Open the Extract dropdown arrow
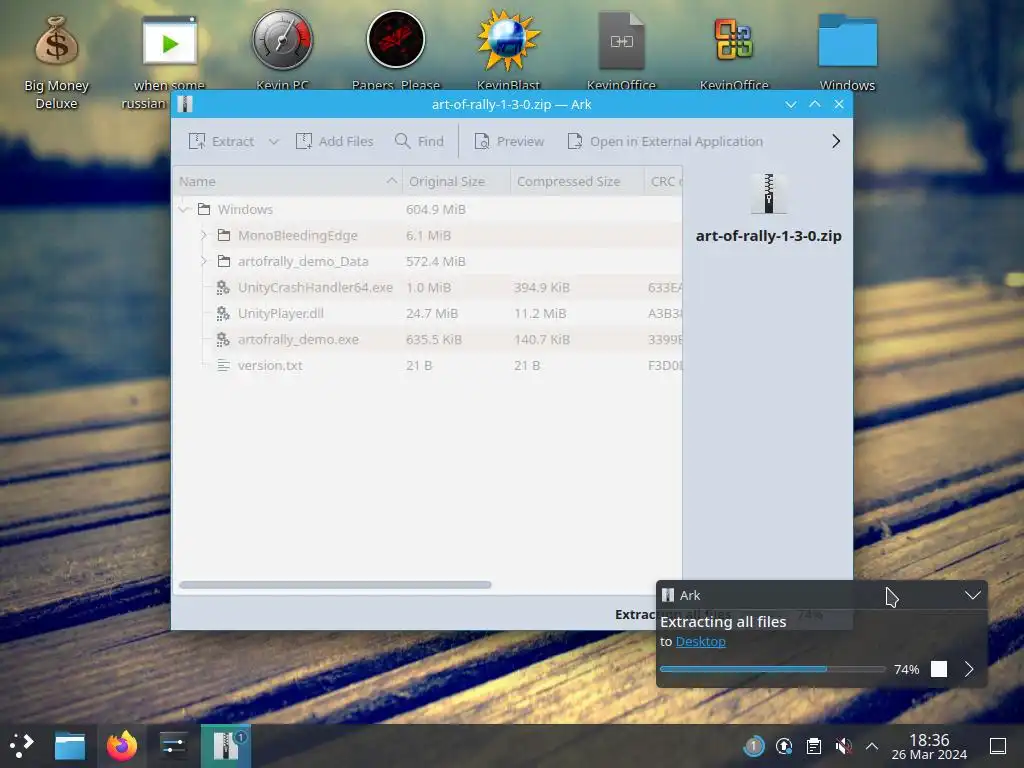The image size is (1024, 768). coord(274,141)
